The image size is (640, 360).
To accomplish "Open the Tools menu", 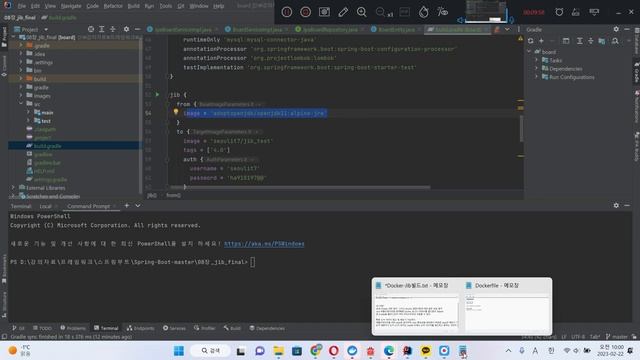I will point(165,6).
